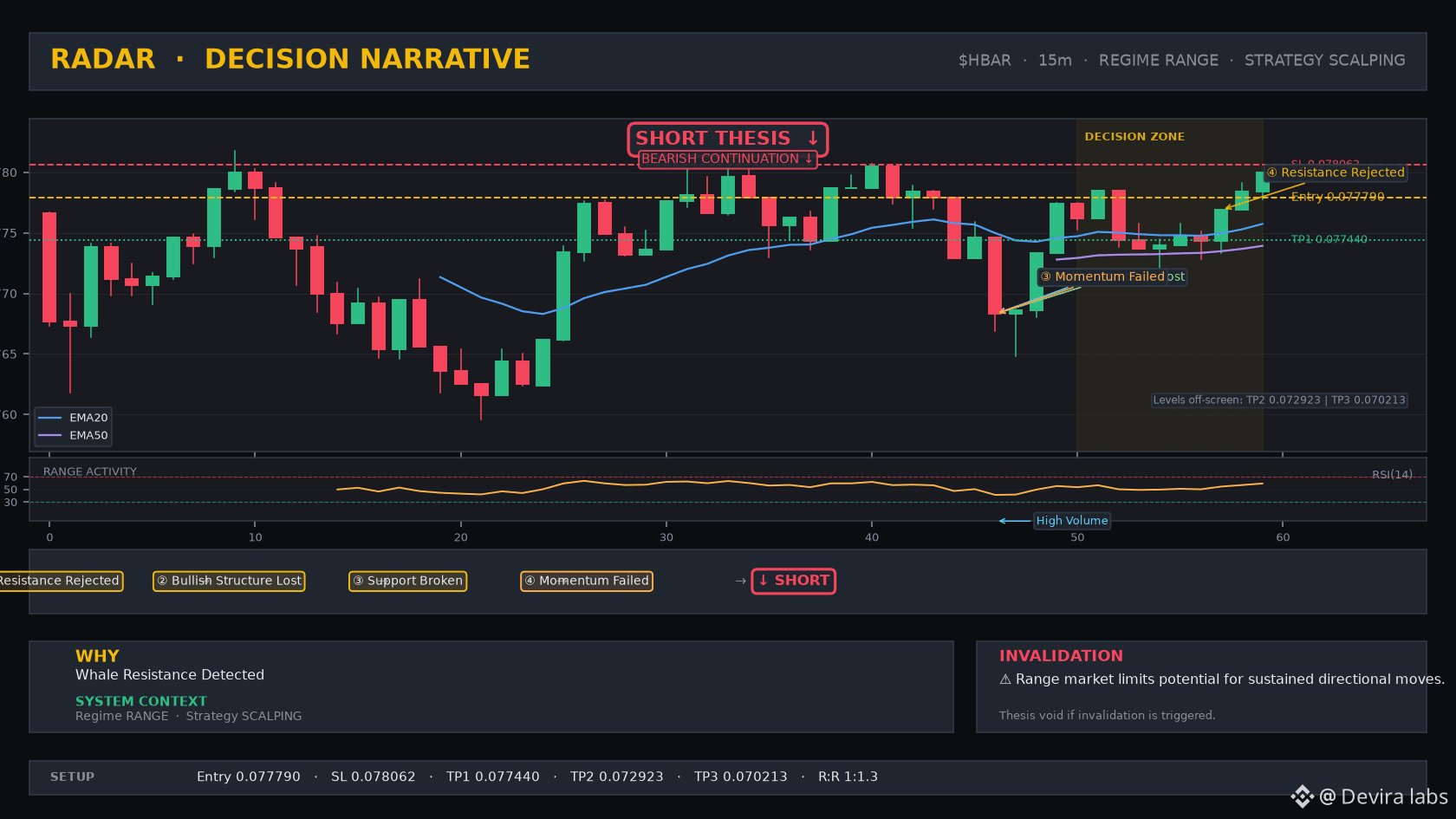This screenshot has height=819, width=1456.
Task: Click the Whale Resistance Detected text
Action: coord(170,675)
